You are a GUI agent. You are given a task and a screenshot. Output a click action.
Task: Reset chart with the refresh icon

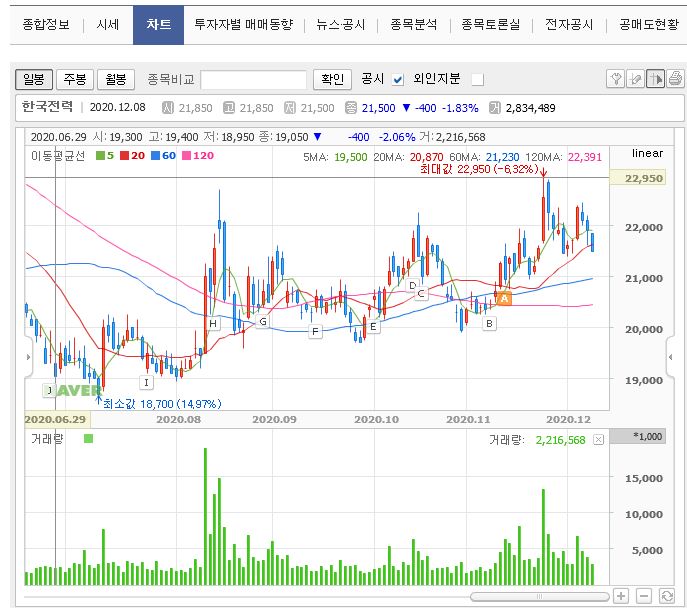tap(667, 596)
